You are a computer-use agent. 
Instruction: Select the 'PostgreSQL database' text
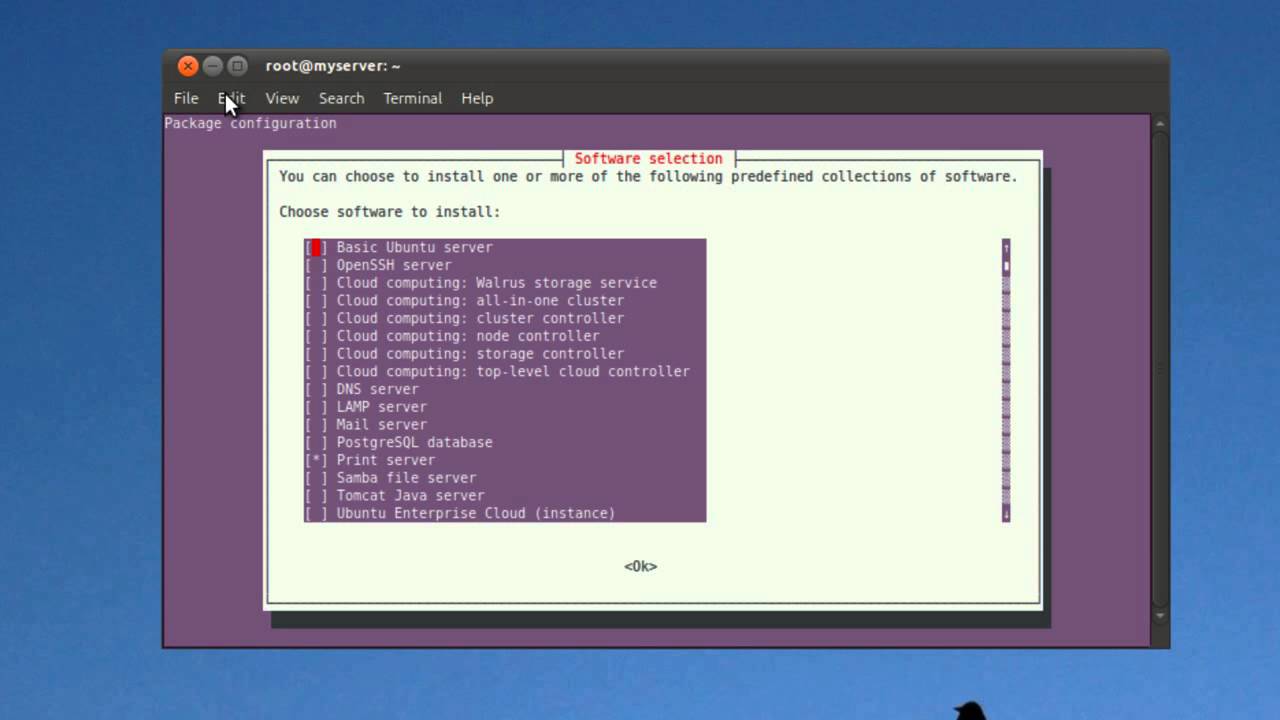[x=415, y=442]
